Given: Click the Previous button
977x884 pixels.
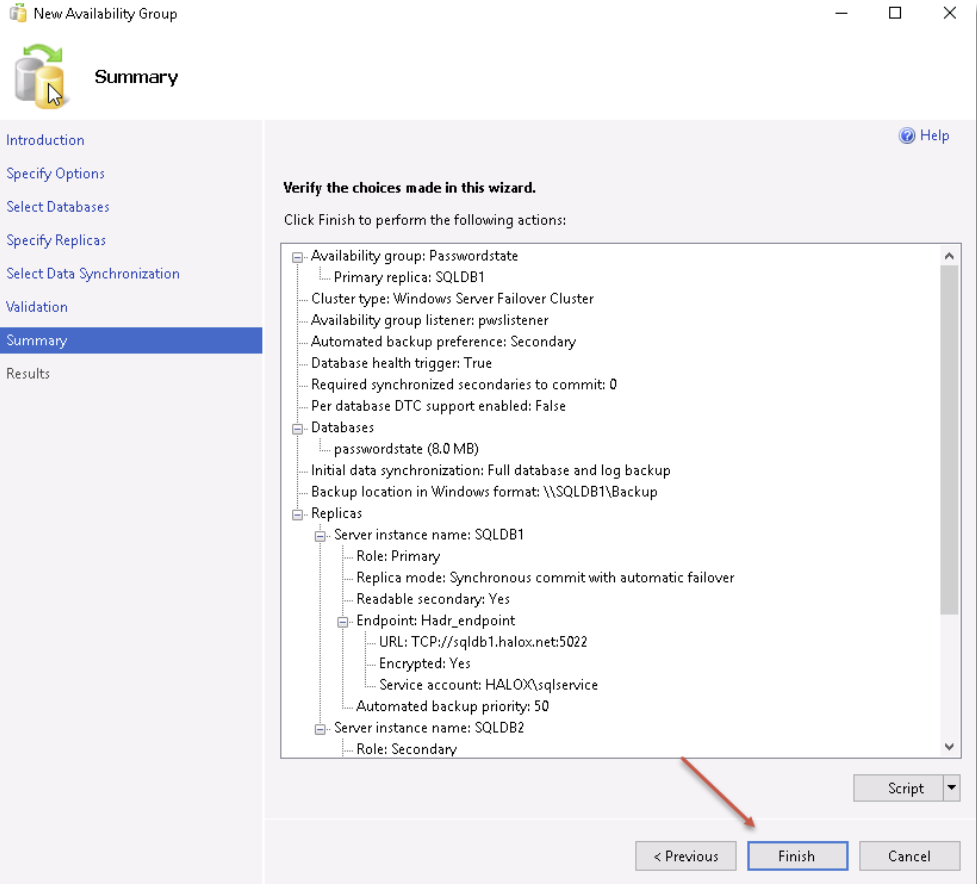Looking at the screenshot, I should (x=685, y=856).
